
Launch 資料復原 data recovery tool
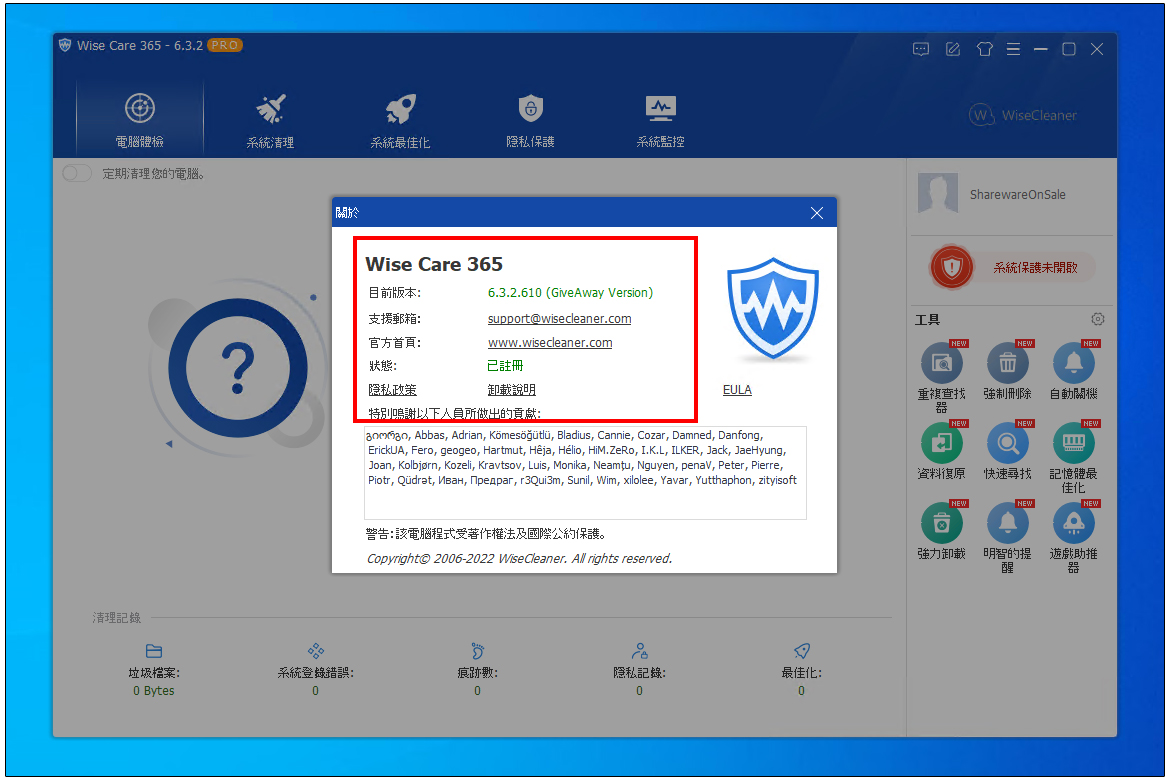pos(942,451)
